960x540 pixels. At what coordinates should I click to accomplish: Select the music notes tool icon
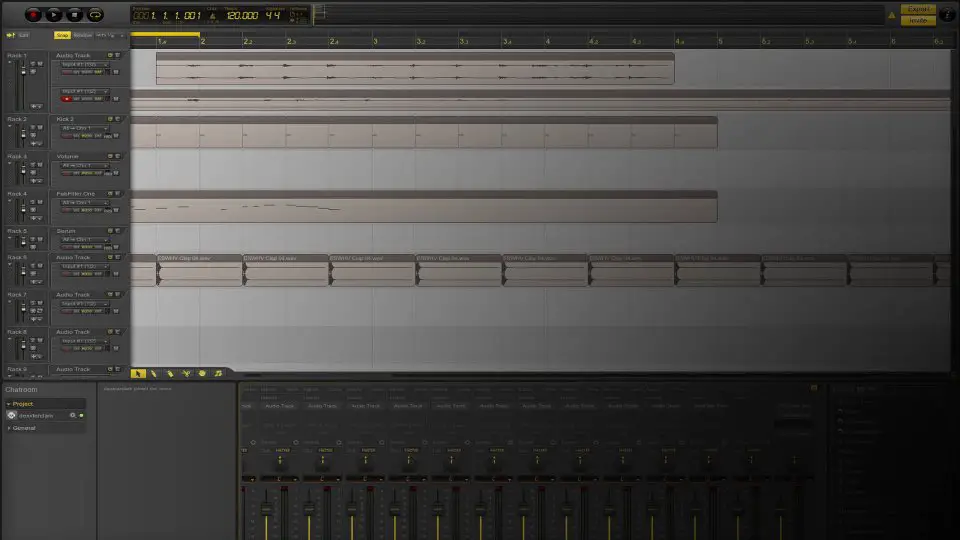click(x=218, y=373)
